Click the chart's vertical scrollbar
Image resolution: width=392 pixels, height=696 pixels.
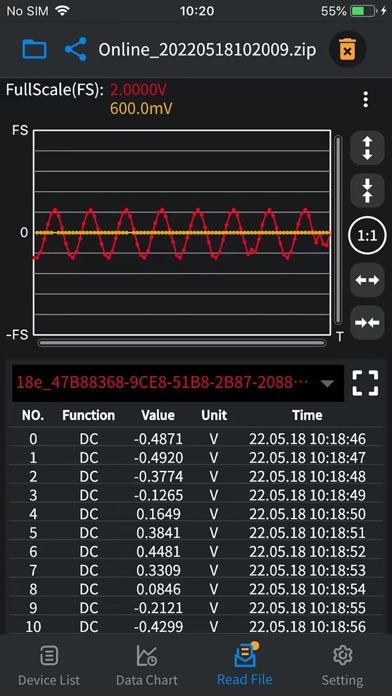tap(338, 230)
